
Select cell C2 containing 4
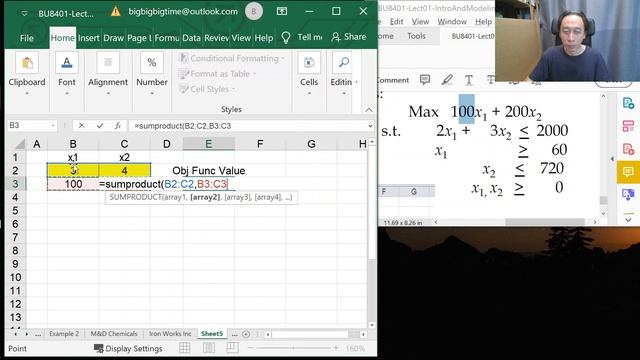tap(124, 171)
